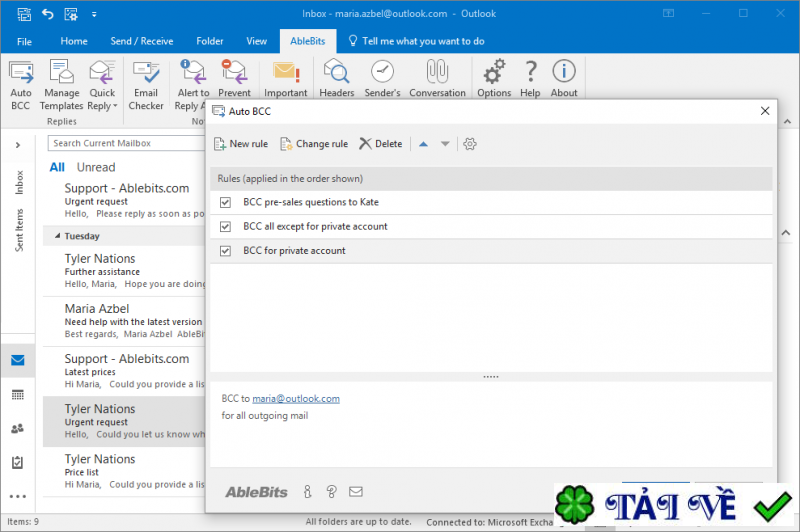The width and height of the screenshot is (800, 532).
Task: Click the undo icon in the title bar
Action: (x=47, y=14)
